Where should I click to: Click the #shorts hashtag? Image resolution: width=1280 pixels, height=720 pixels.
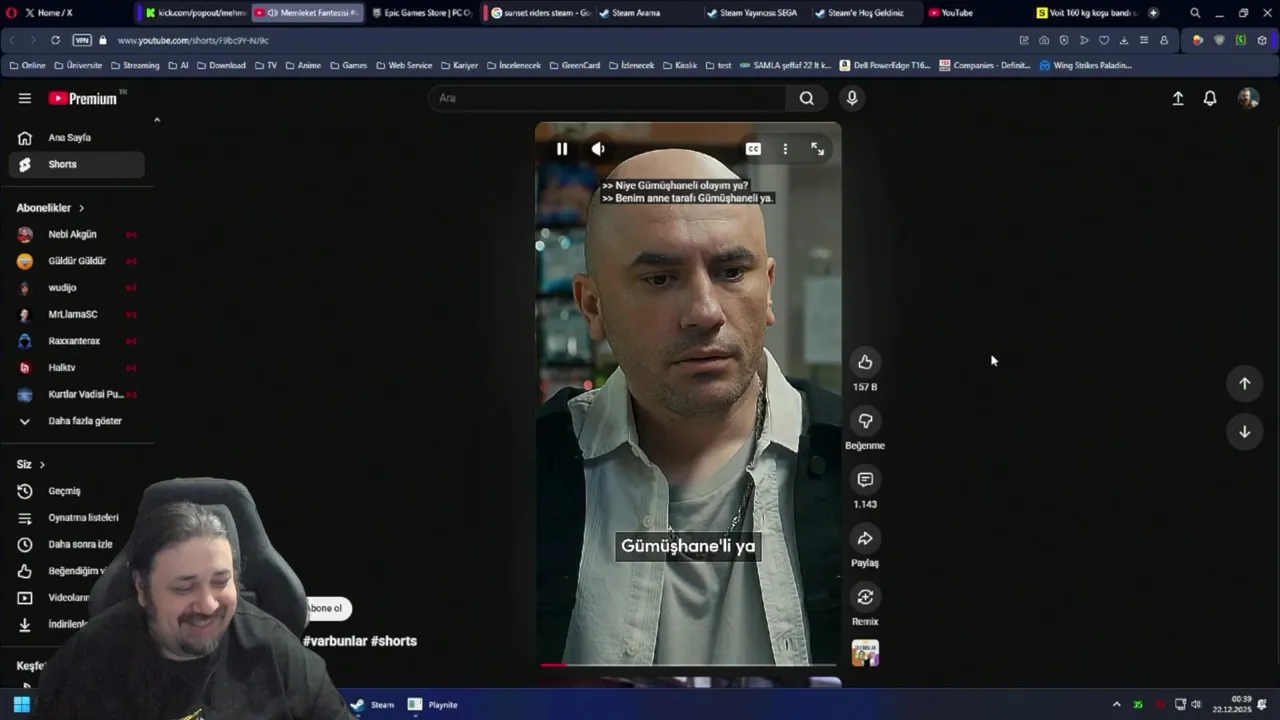pyautogui.click(x=394, y=641)
